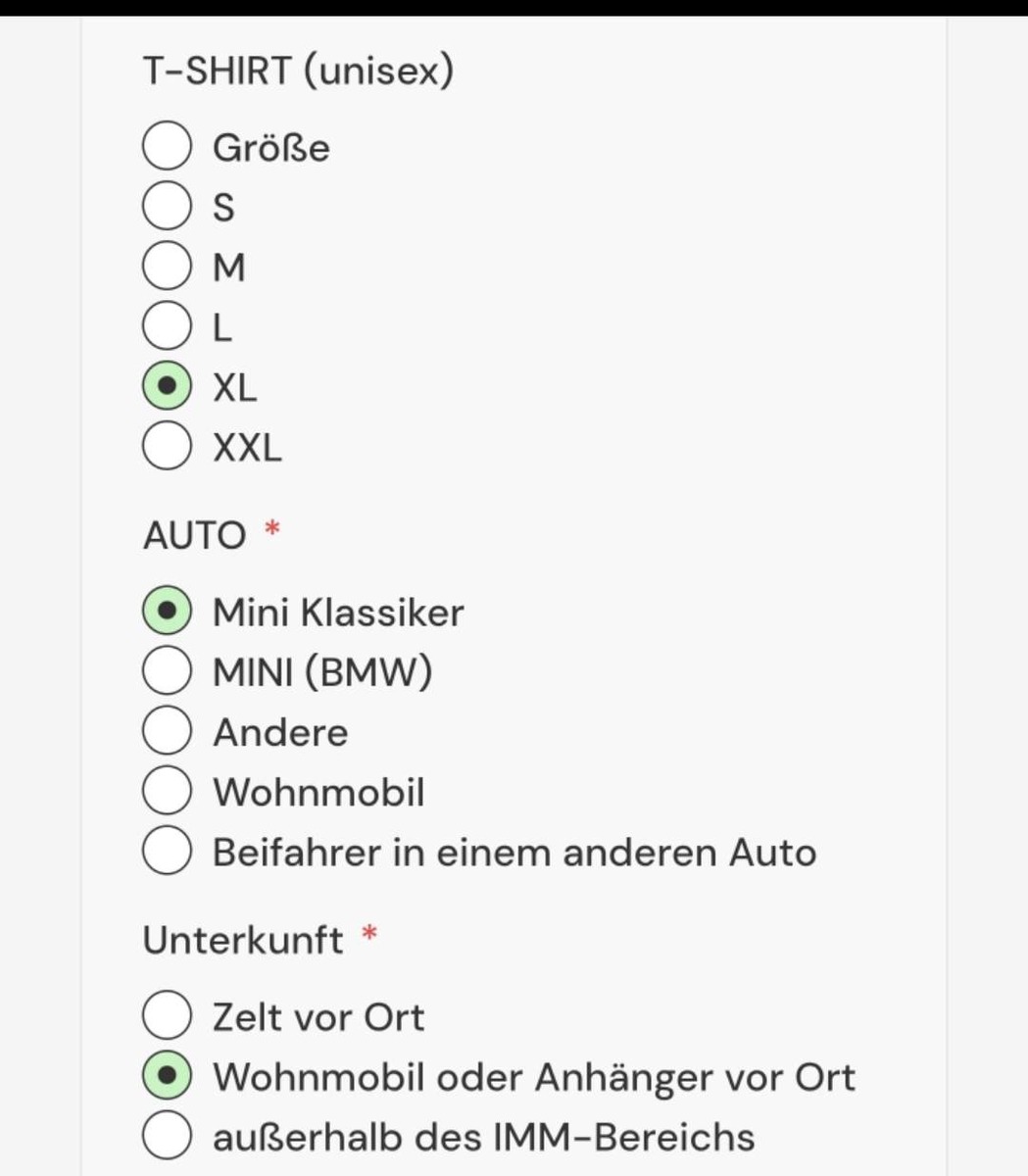Click the AUTO section label
The image size is (1028, 1176).
194,535
